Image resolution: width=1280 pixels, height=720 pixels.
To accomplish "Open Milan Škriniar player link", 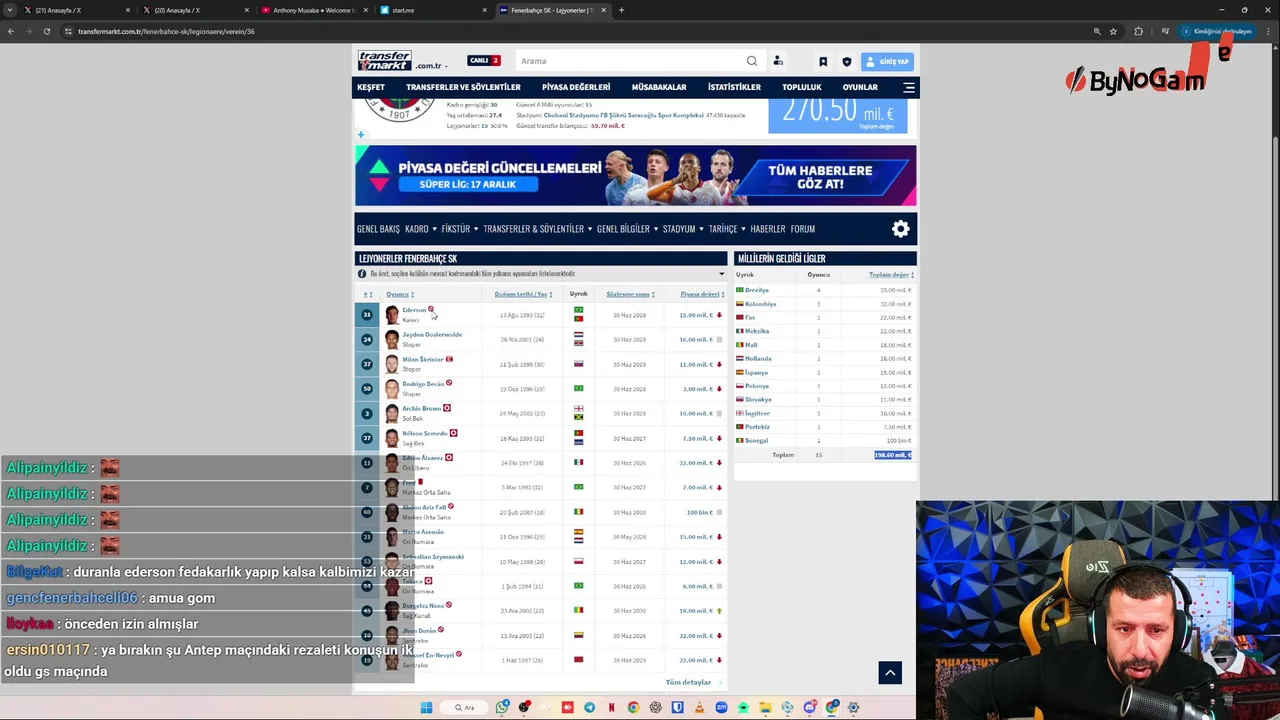I will click(422, 359).
